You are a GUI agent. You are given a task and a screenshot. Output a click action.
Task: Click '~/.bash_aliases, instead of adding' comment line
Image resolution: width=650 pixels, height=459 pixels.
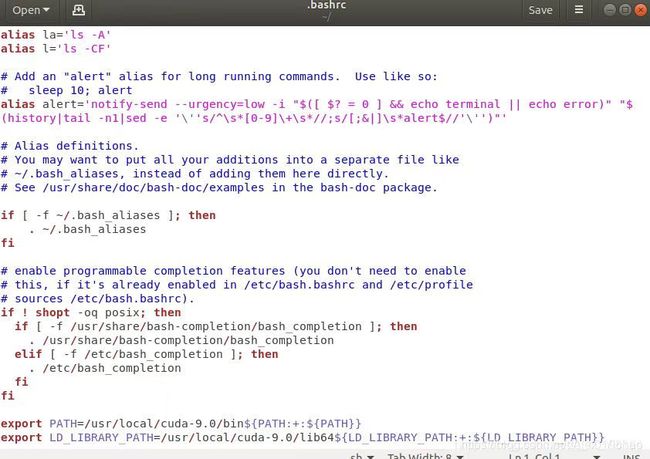[x=195, y=174]
